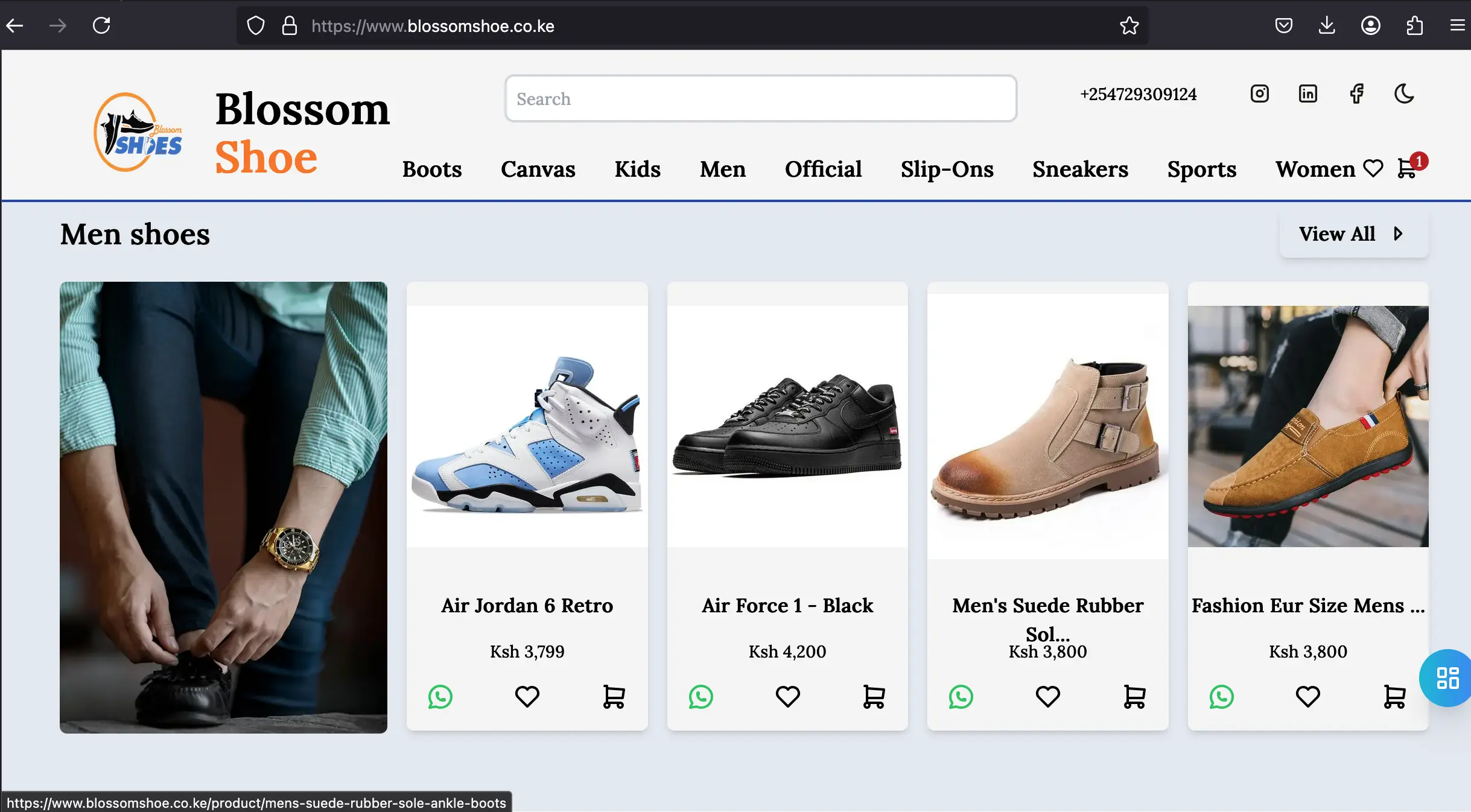
Task: Open the suede ankle boot product image
Action: [x=1048, y=427]
